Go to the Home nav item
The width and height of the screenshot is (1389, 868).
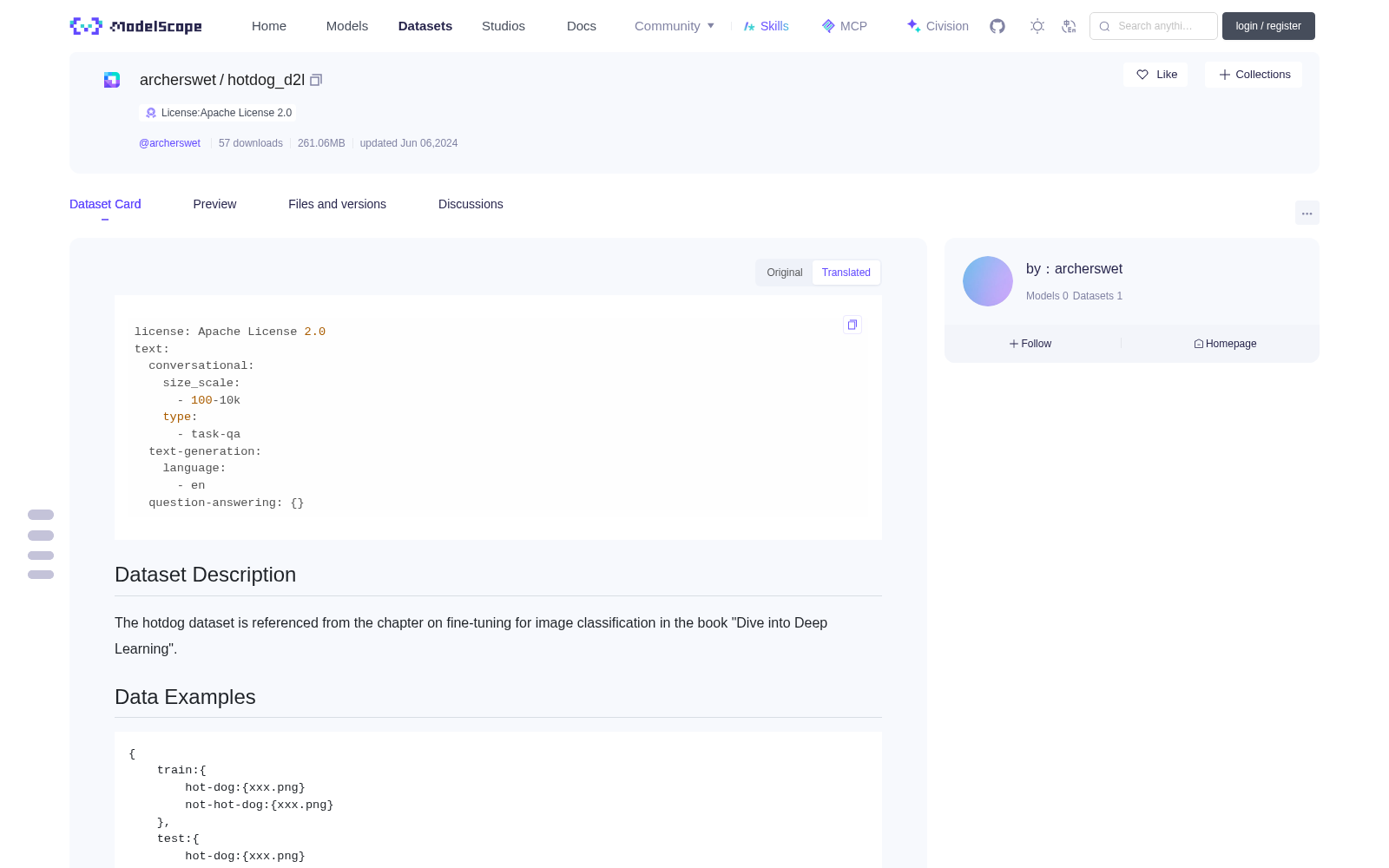(269, 26)
